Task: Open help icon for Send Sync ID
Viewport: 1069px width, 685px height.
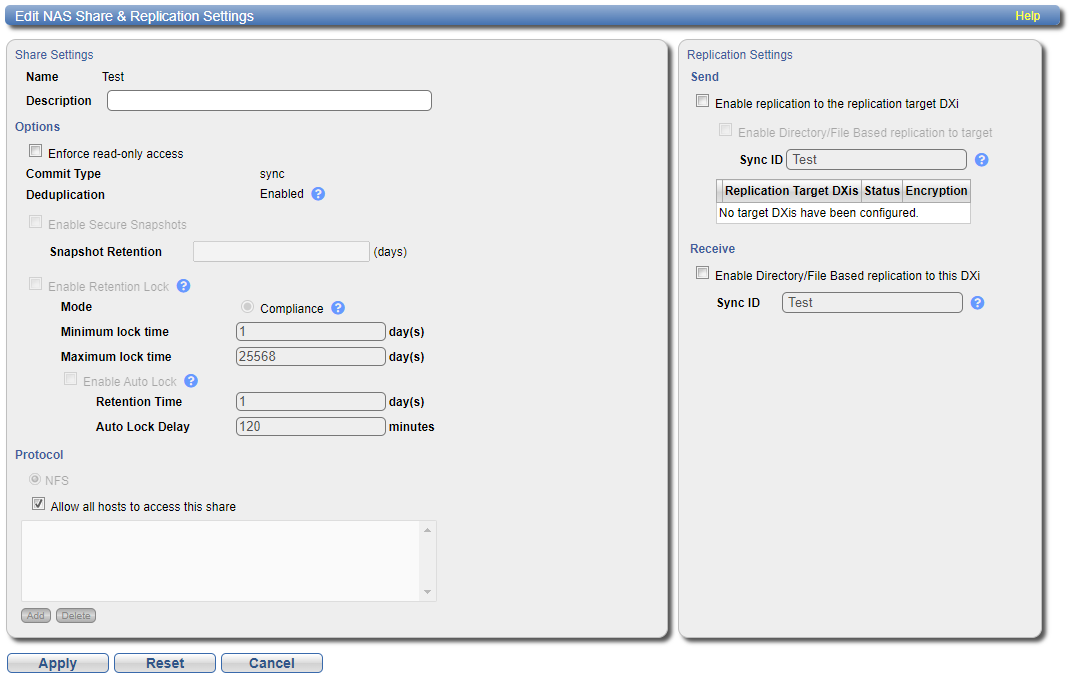Action: pyautogui.click(x=981, y=160)
